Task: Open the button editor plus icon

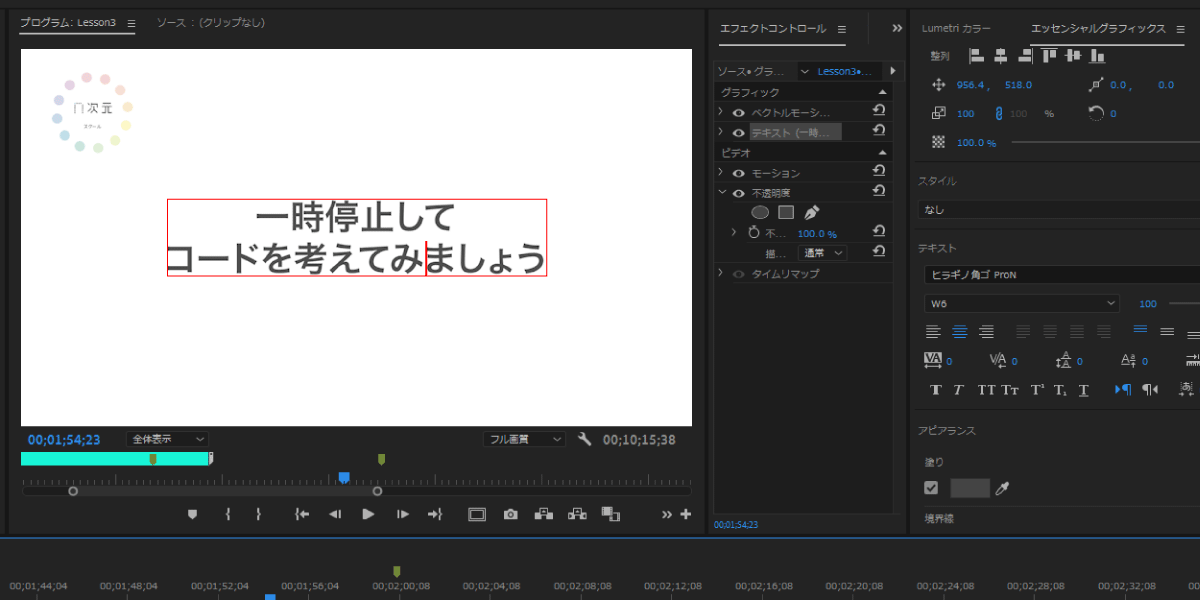Action: tap(686, 514)
